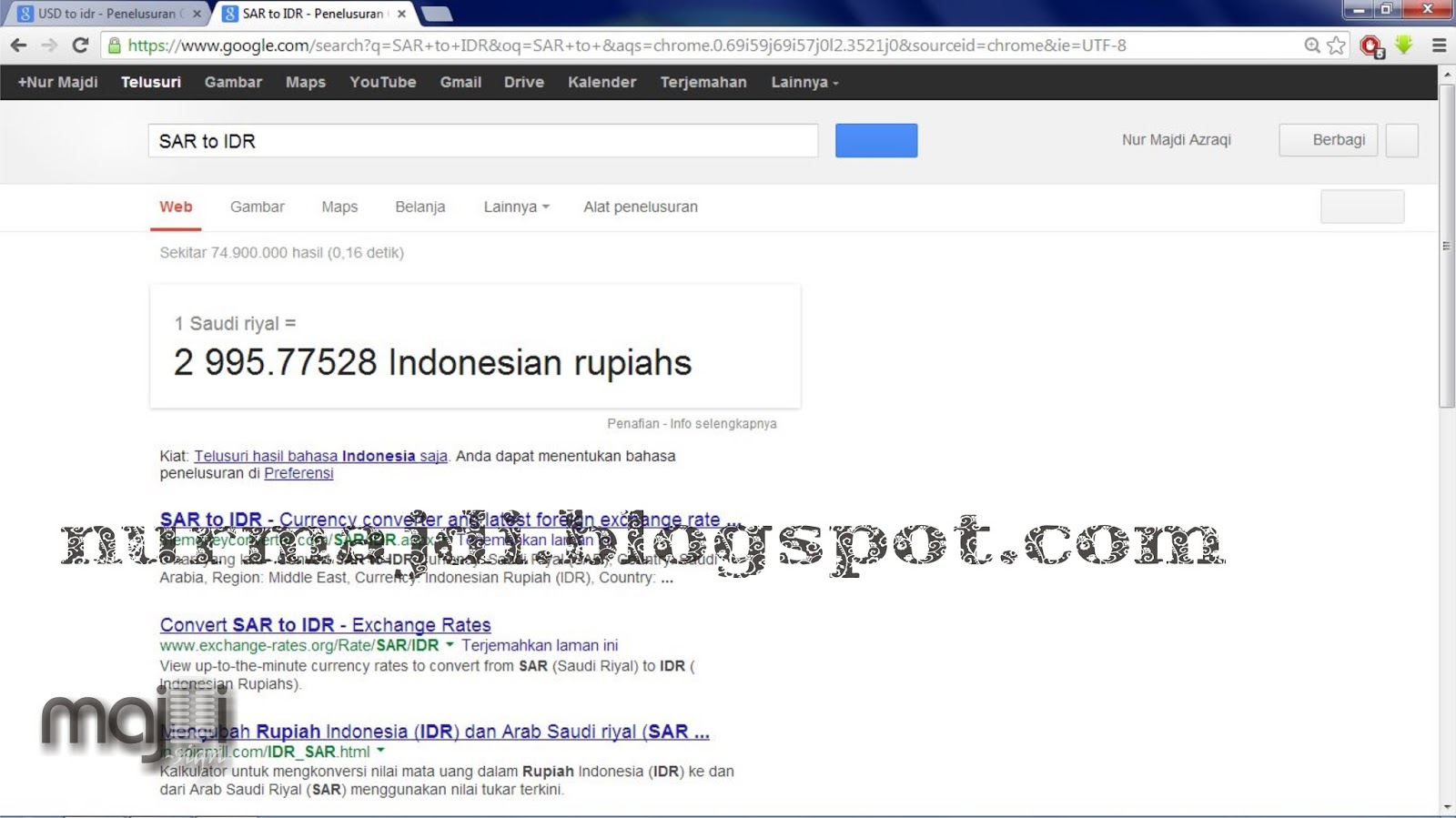The image size is (1456, 818).
Task: Close the 'USD to idr' tab
Action: (x=197, y=14)
